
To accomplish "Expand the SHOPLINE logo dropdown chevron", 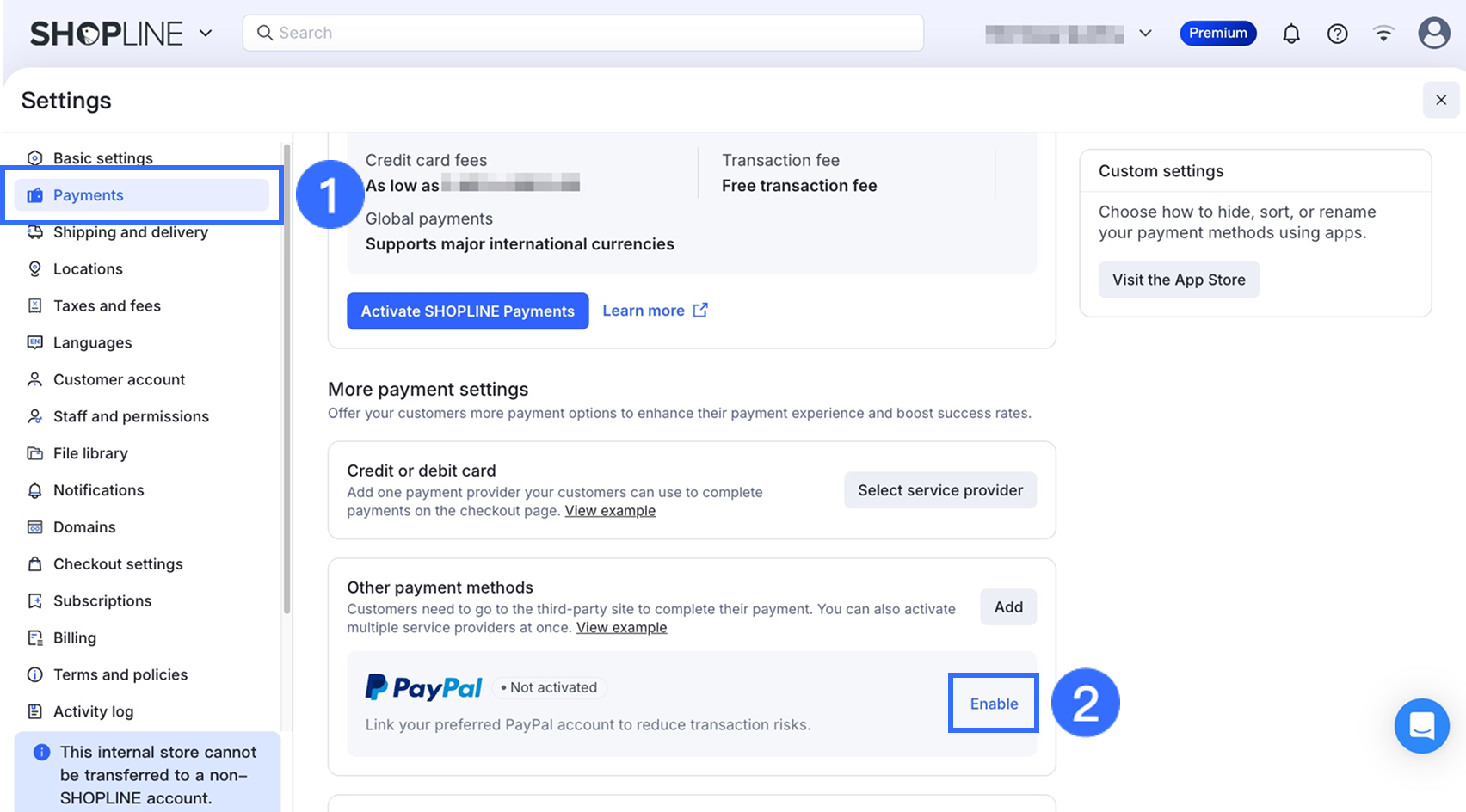I will coord(206,34).
